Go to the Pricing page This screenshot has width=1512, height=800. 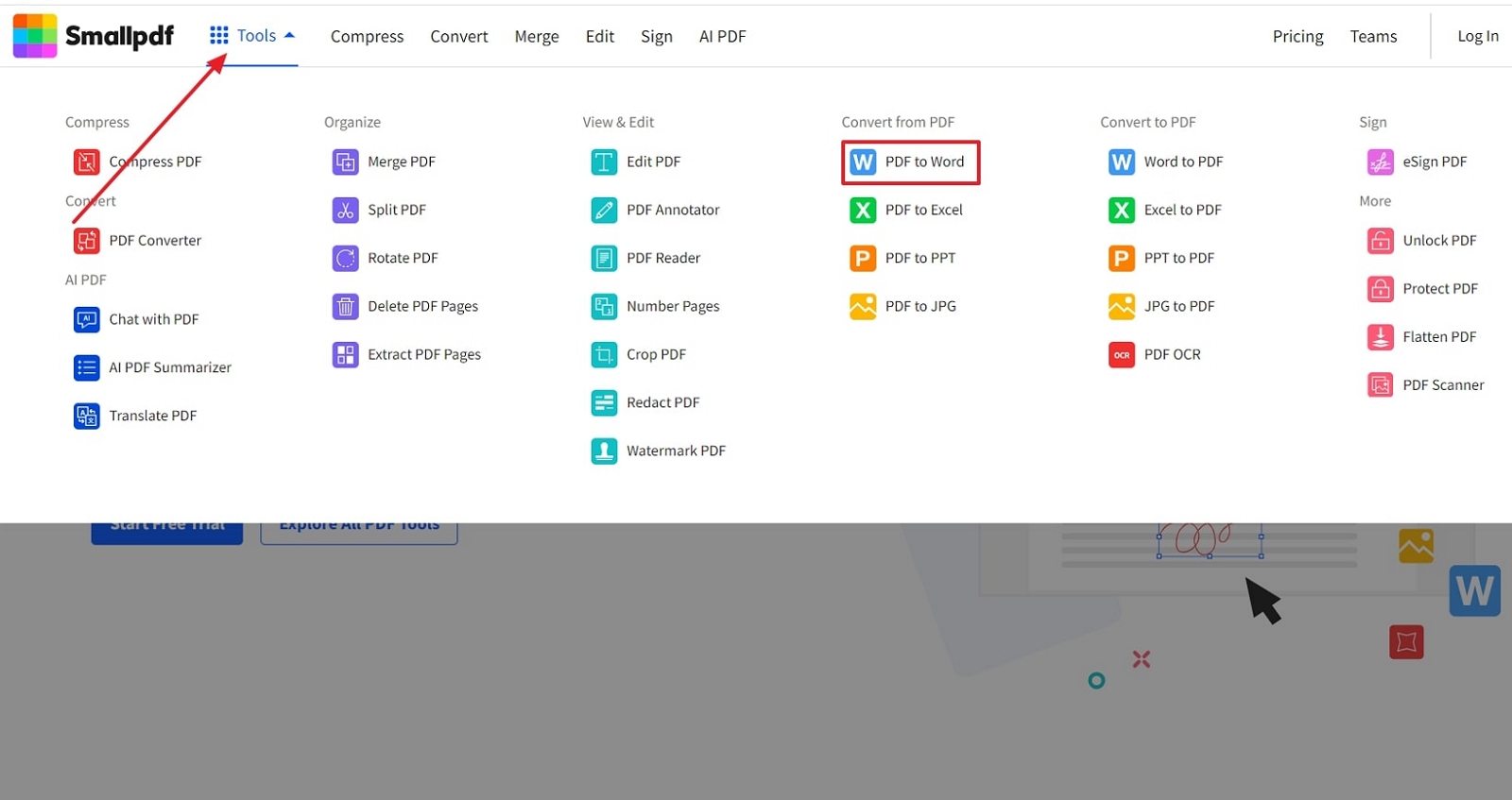[1297, 36]
